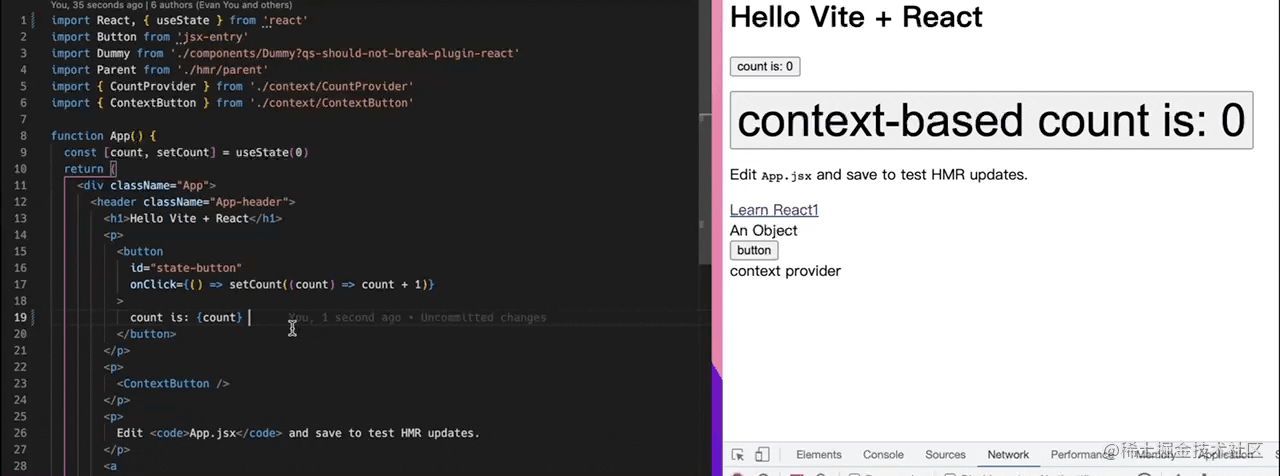Follow the Learn React1 link
The width and height of the screenshot is (1280, 476).
(774, 210)
